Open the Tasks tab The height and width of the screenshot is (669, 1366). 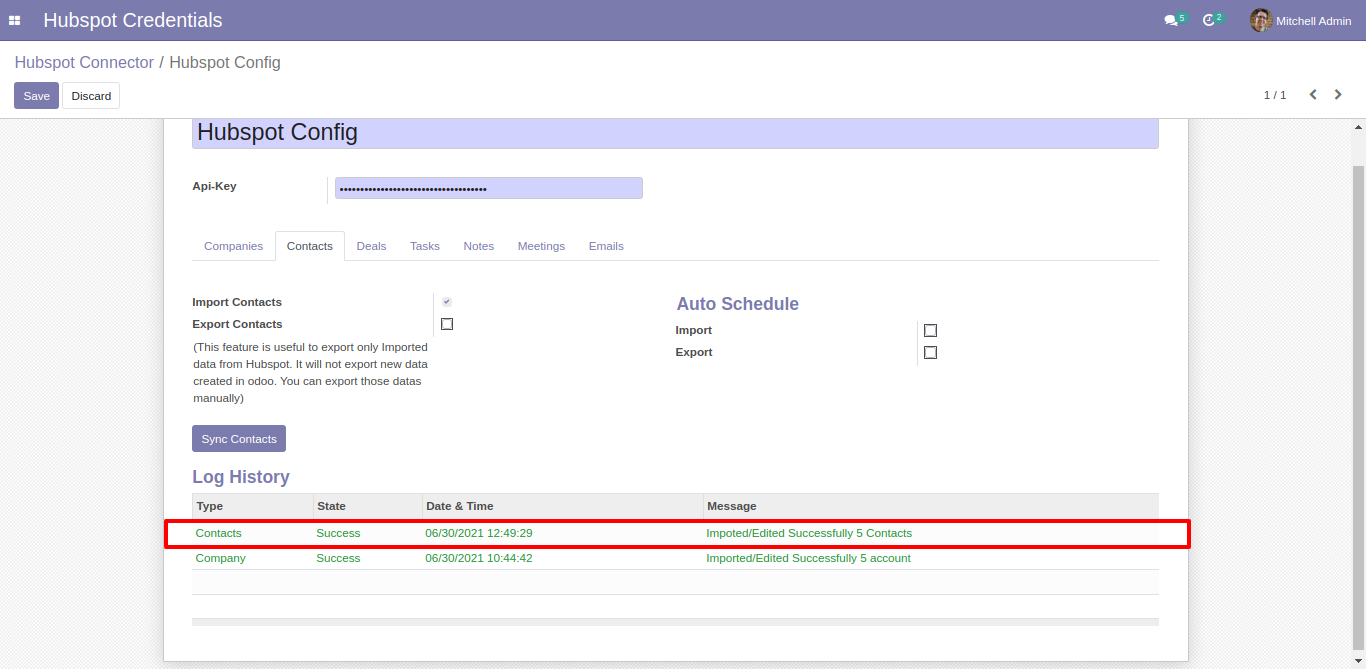point(425,246)
